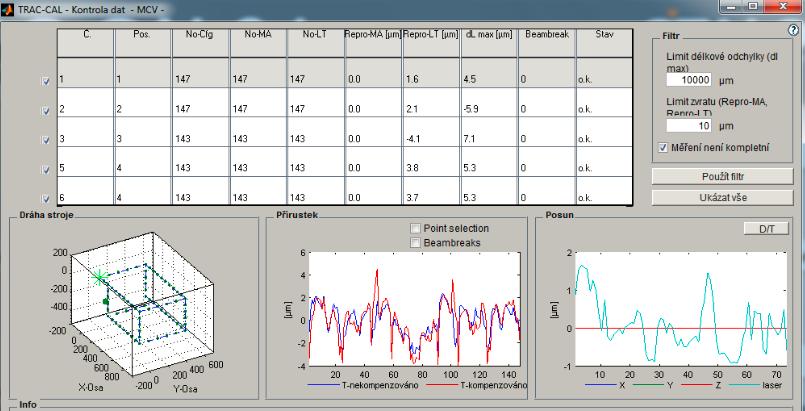Click the 'Beambreak' column header

pyautogui.click(x=547, y=43)
